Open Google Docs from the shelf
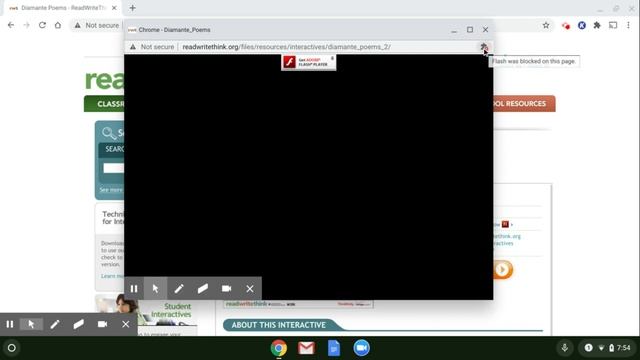The width and height of the screenshot is (640, 360). click(x=334, y=348)
